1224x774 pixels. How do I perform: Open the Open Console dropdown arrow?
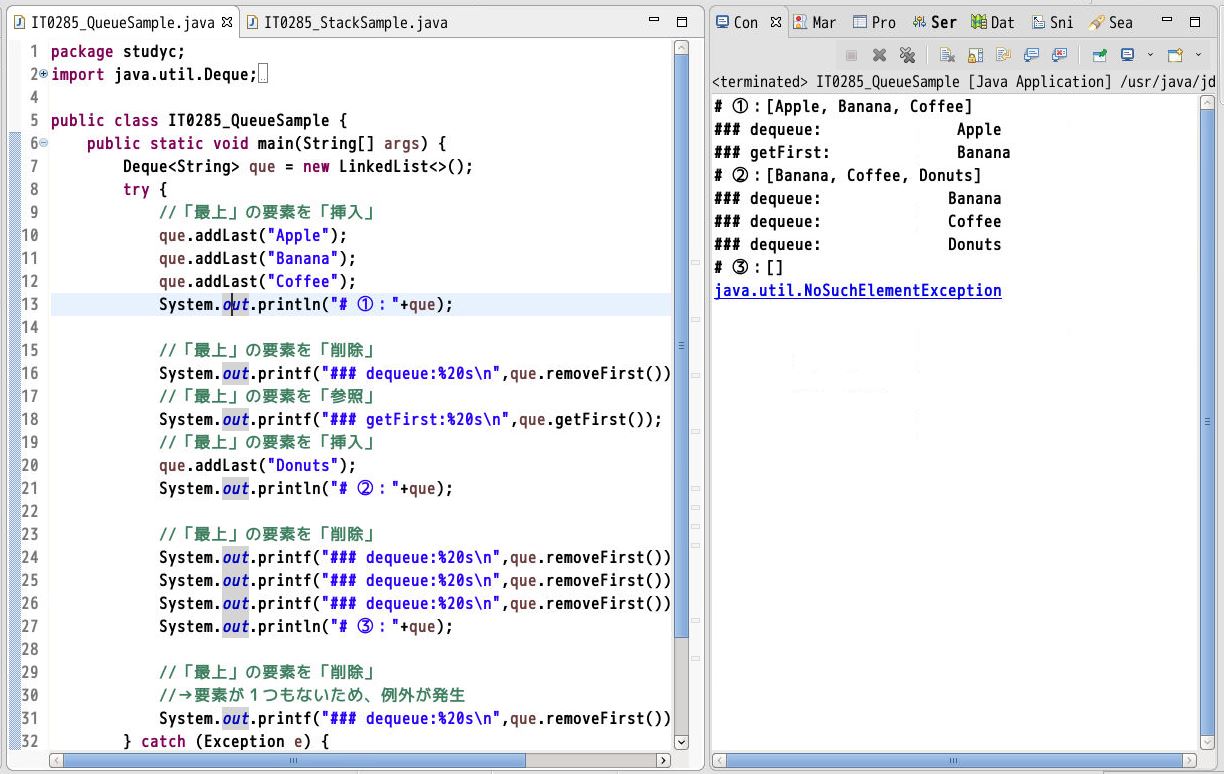pyautogui.click(x=1196, y=55)
